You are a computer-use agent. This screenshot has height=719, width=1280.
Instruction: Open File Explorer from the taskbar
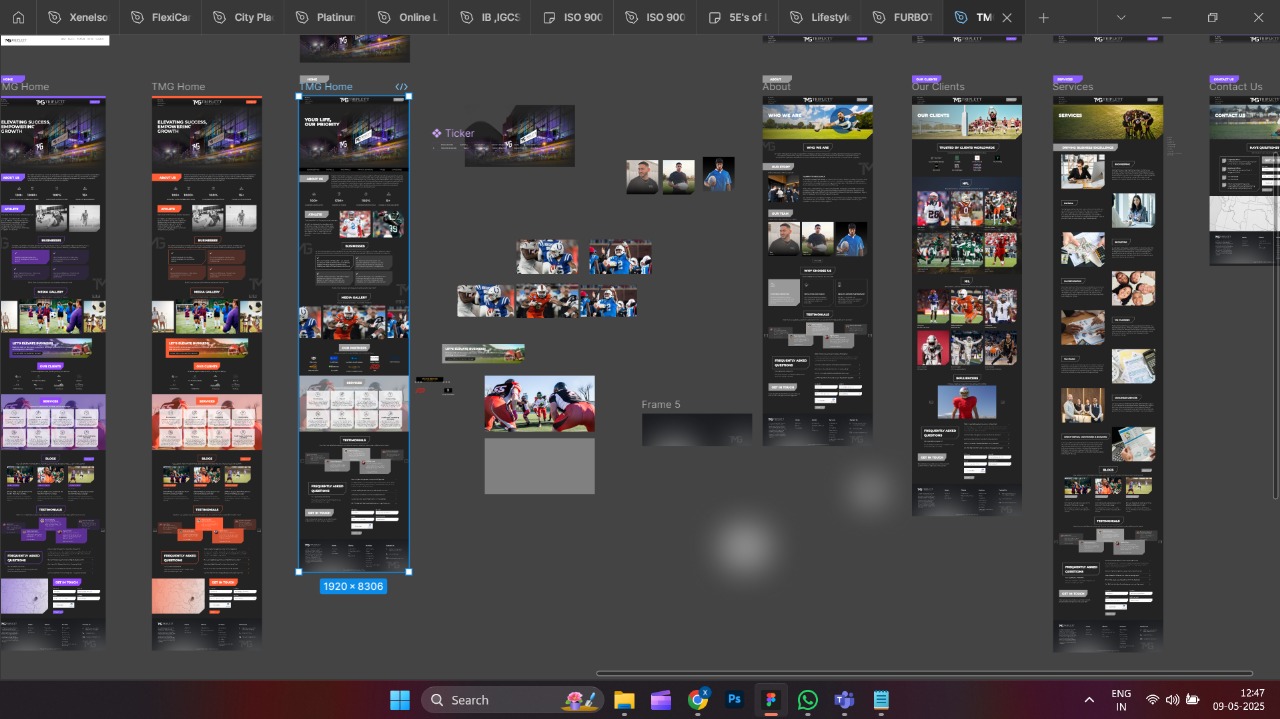tap(624, 700)
